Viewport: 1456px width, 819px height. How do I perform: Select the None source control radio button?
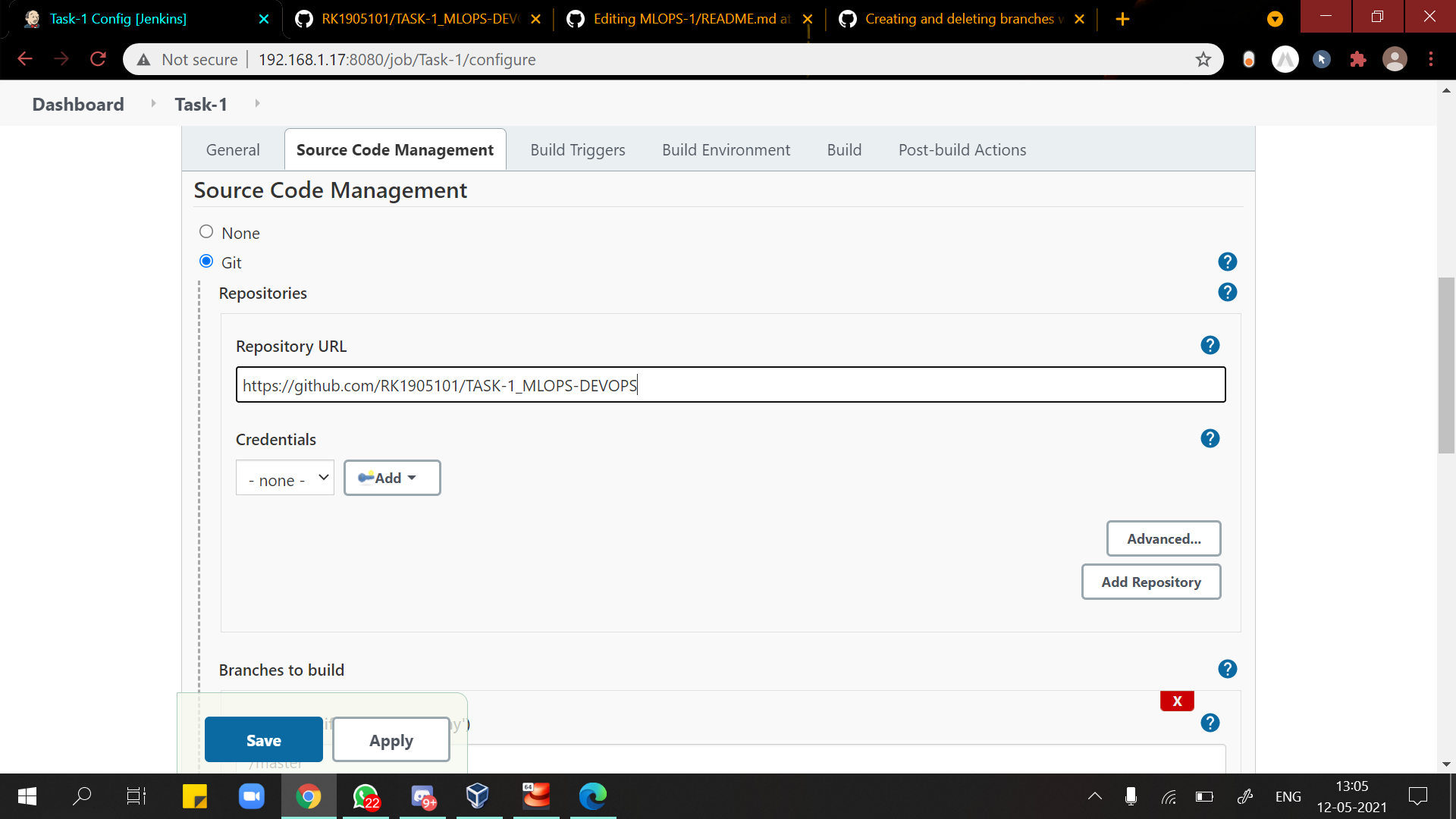pyautogui.click(x=206, y=231)
